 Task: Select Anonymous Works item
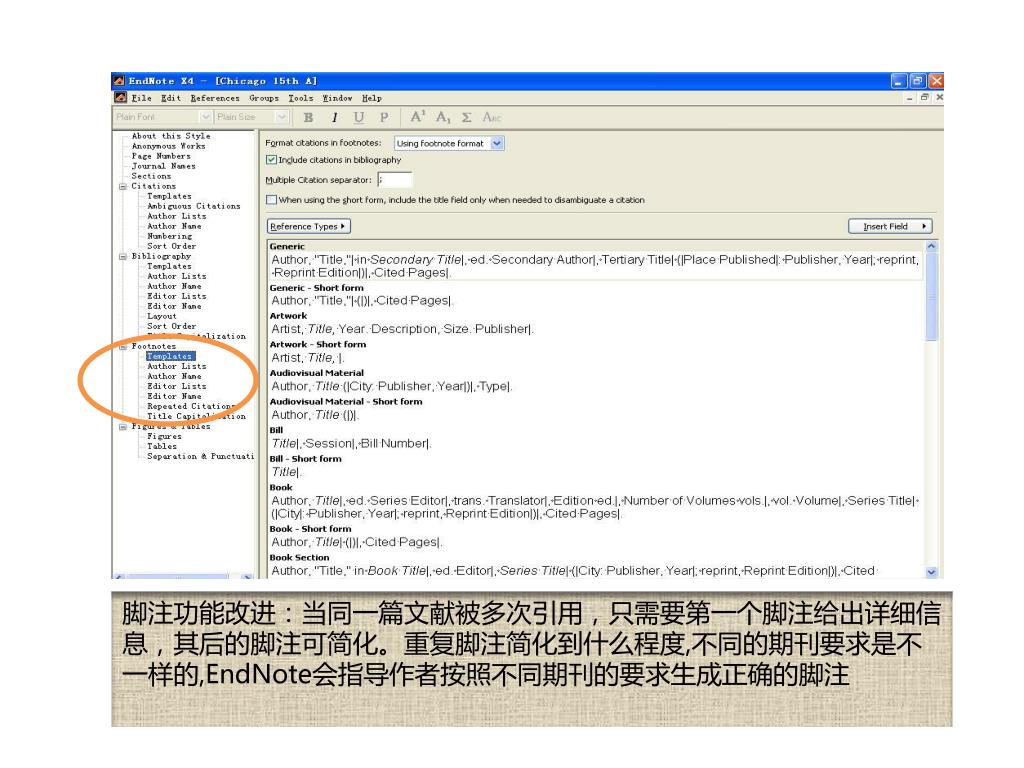point(168,146)
